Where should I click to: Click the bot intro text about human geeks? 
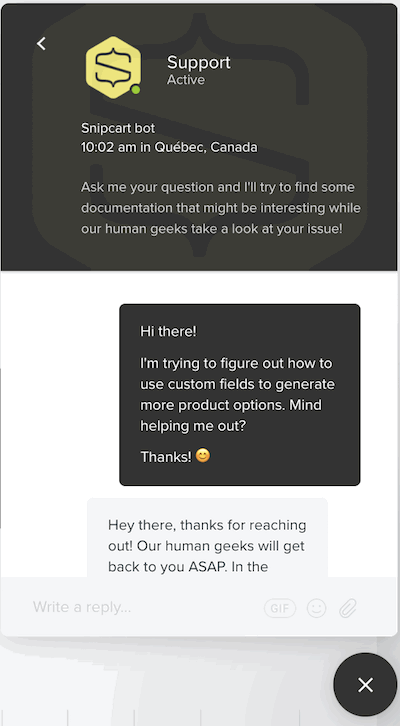tap(221, 208)
